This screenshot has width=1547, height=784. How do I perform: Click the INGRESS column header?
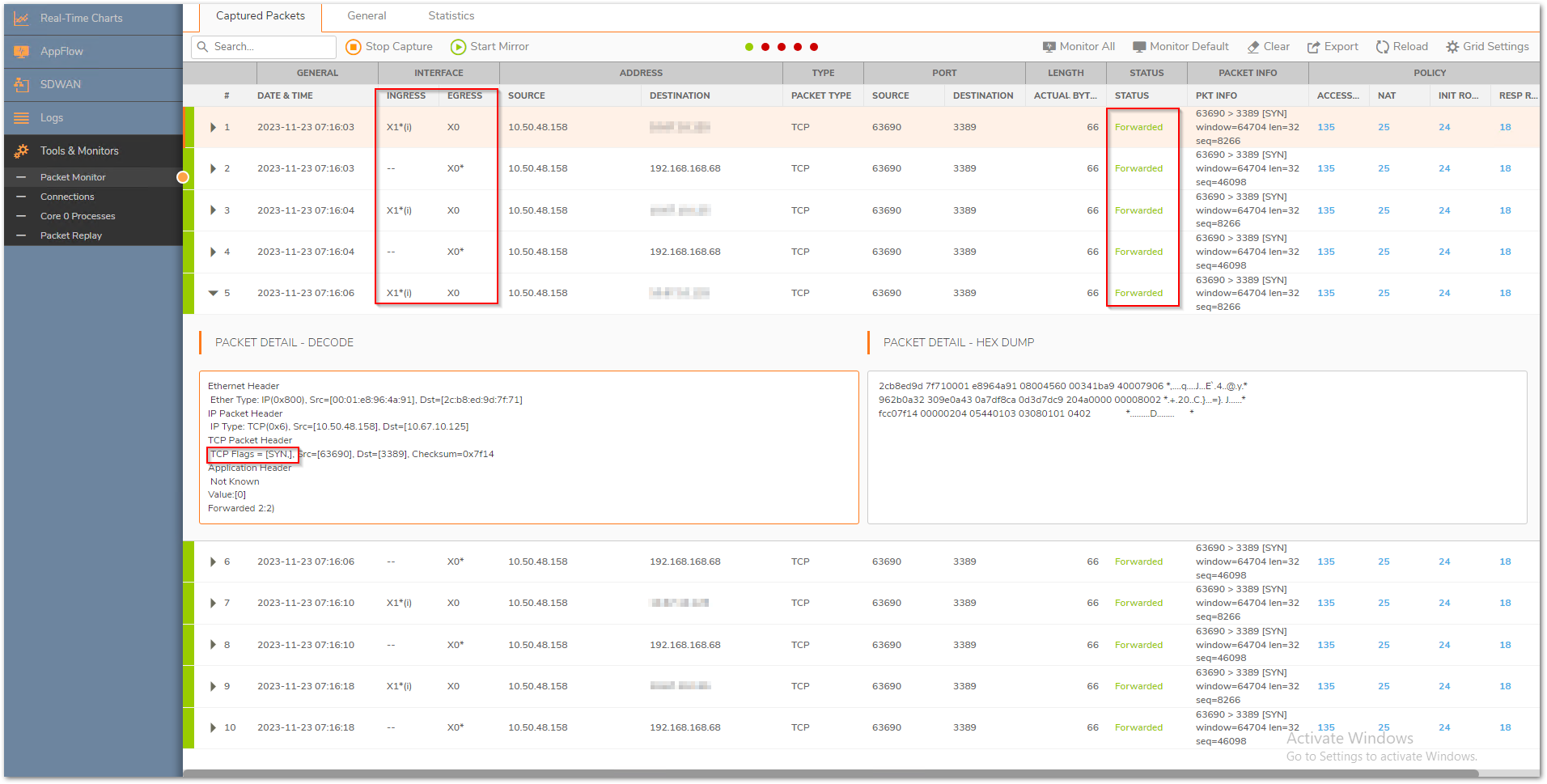[x=405, y=95]
